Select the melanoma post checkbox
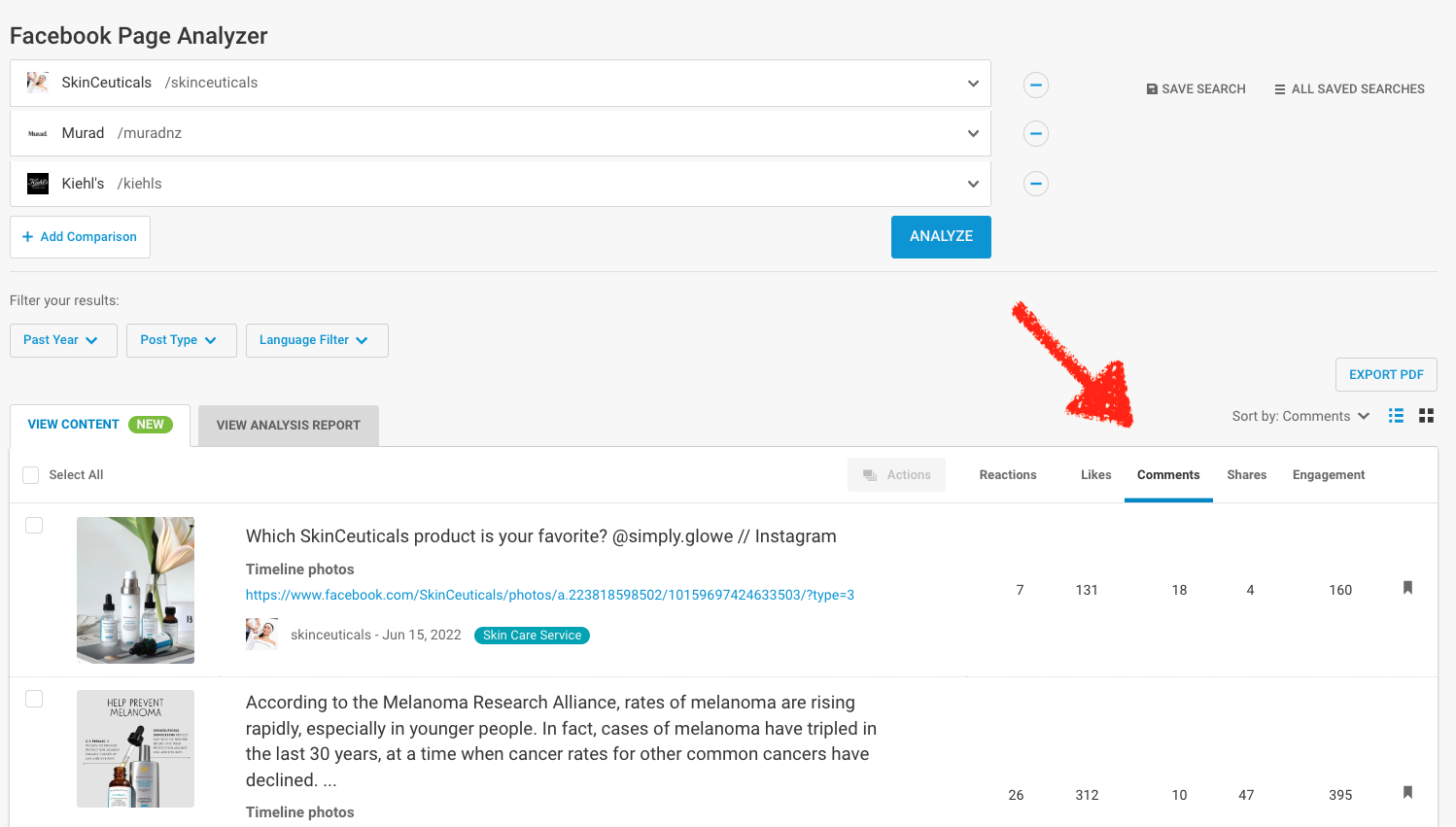 click(x=34, y=698)
